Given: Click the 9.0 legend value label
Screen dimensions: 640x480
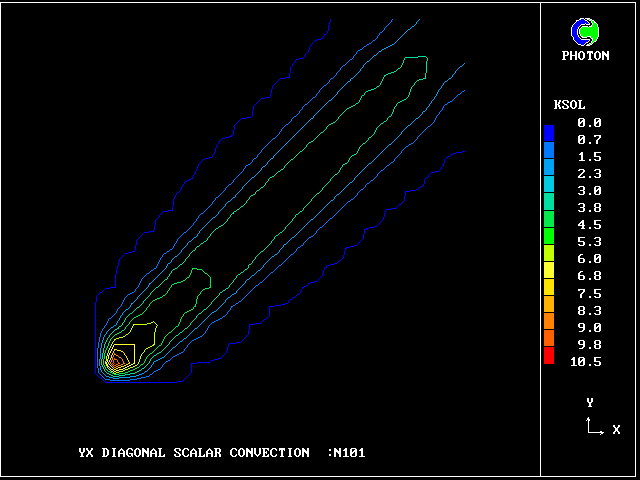Looking at the screenshot, I should tap(589, 327).
